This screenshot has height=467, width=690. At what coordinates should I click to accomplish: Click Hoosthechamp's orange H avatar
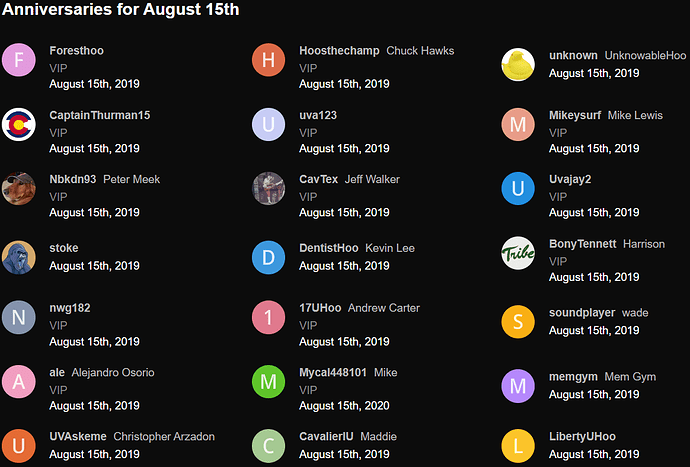pos(268,60)
